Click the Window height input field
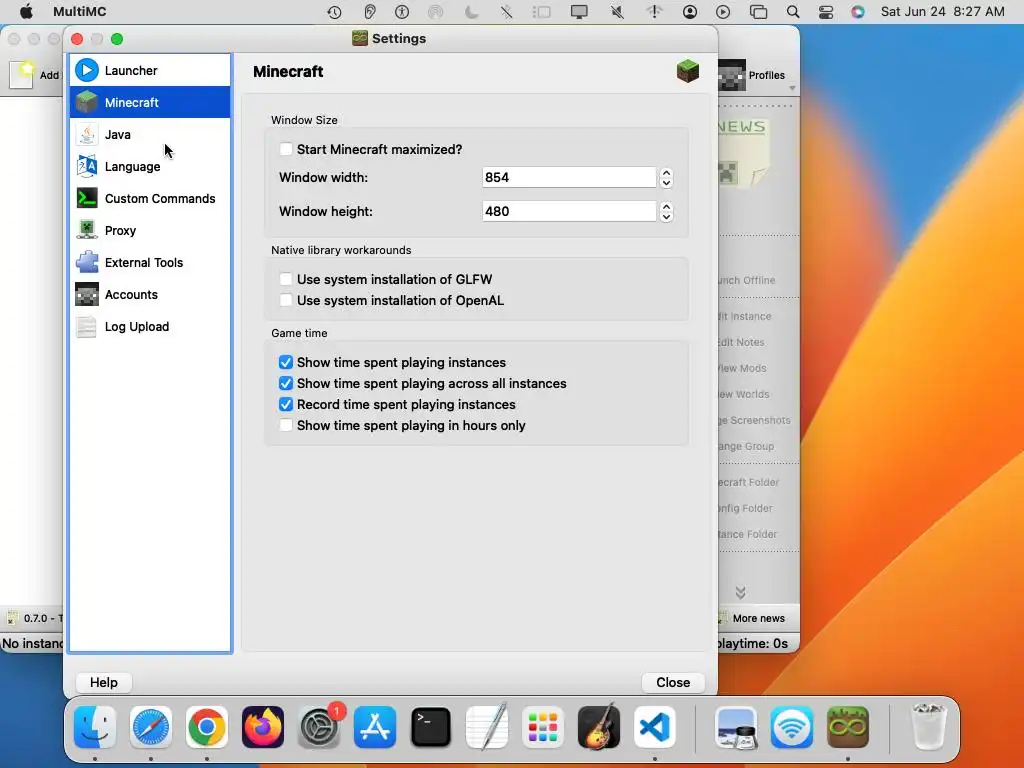 (x=569, y=212)
